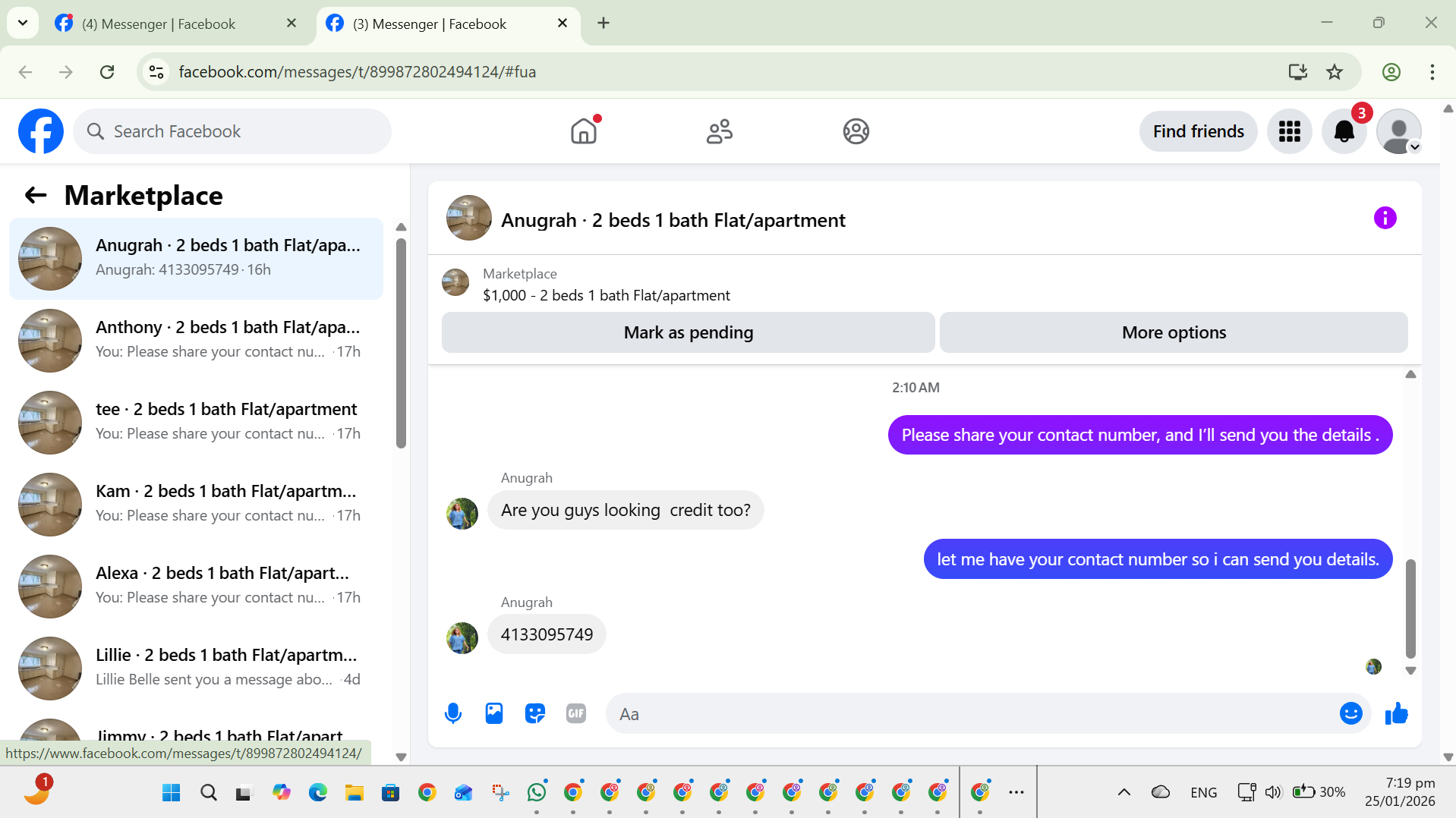Viewport: 1456px width, 818px height.
Task: Send a thumbs-up like
Action: click(x=1397, y=713)
